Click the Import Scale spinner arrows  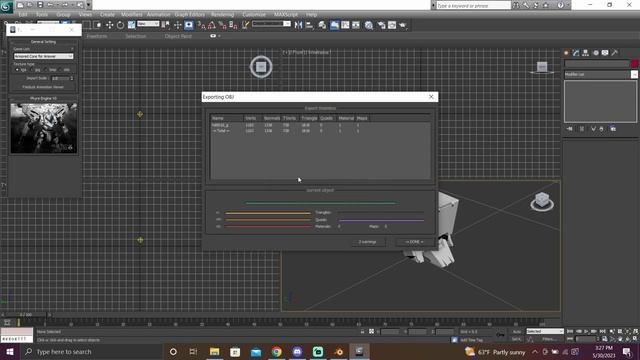[72, 78]
